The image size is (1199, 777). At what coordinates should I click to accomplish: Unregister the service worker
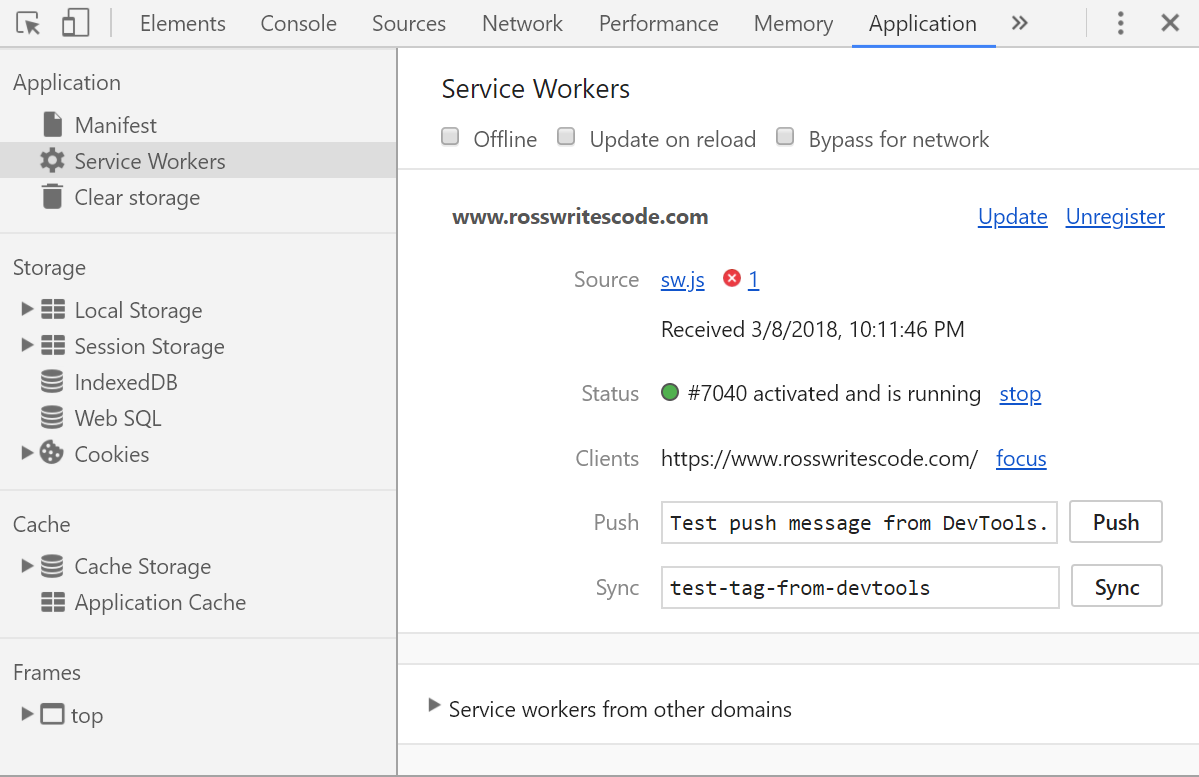pyautogui.click(x=1114, y=216)
